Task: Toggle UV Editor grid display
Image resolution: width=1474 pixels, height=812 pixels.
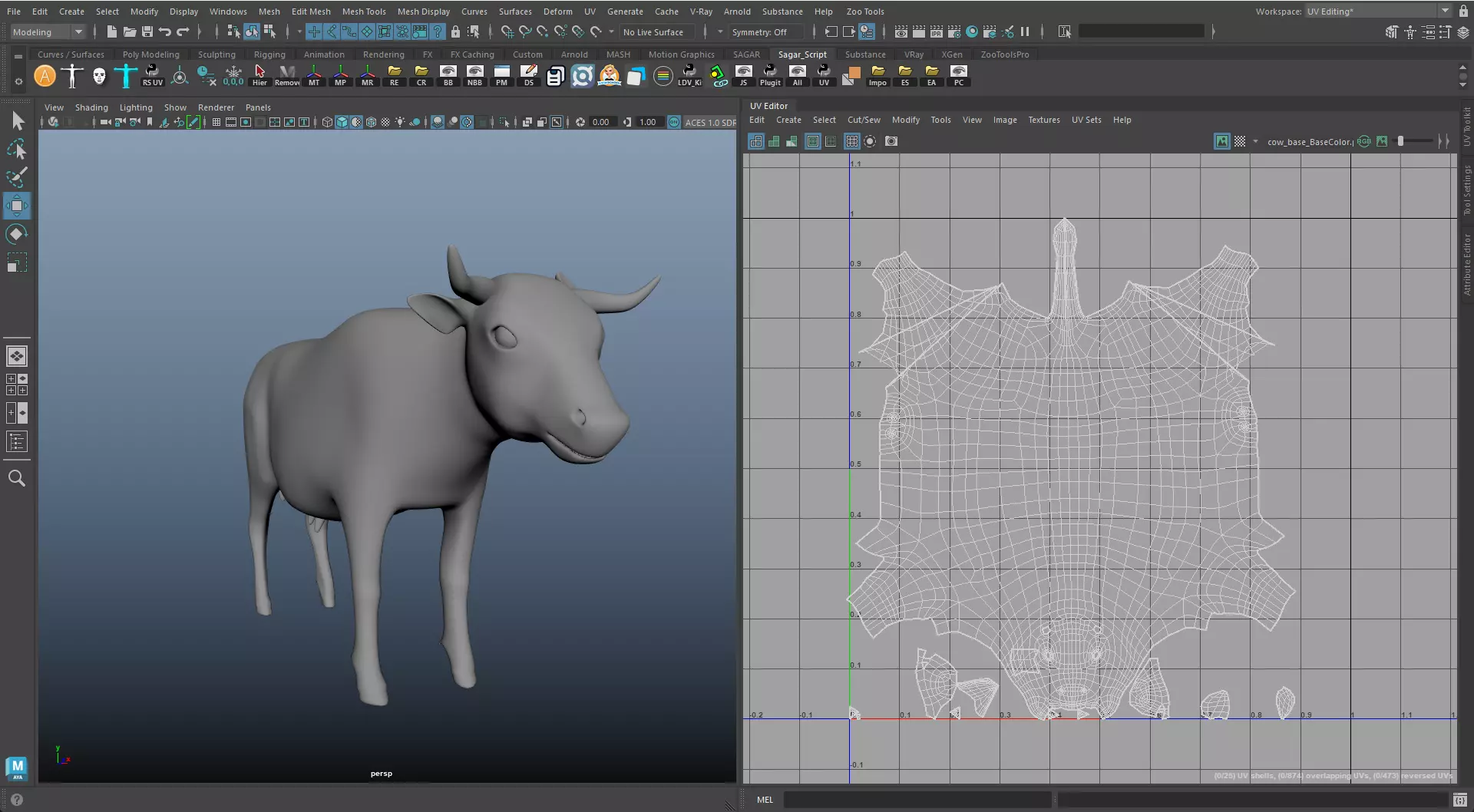Action: 851,141
